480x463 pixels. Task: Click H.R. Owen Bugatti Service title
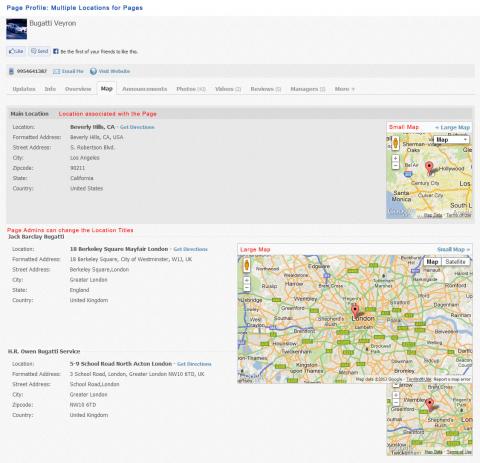pyautogui.click(x=44, y=351)
